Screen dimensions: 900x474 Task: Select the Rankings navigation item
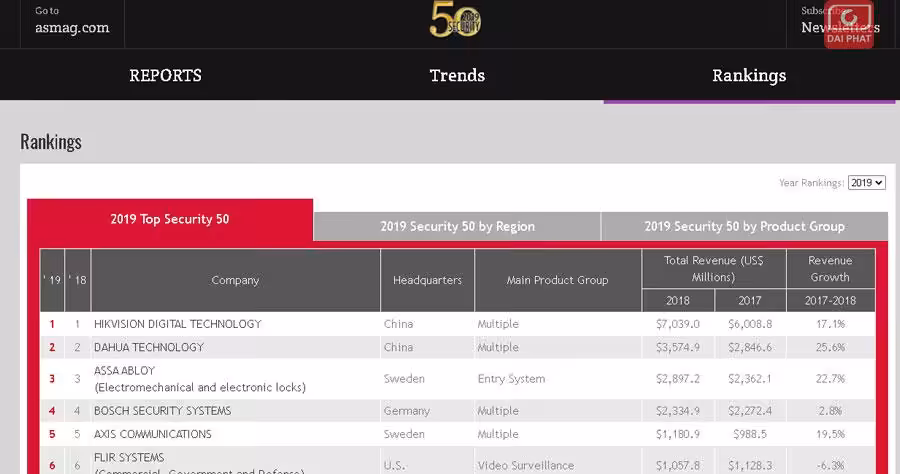[x=748, y=76]
